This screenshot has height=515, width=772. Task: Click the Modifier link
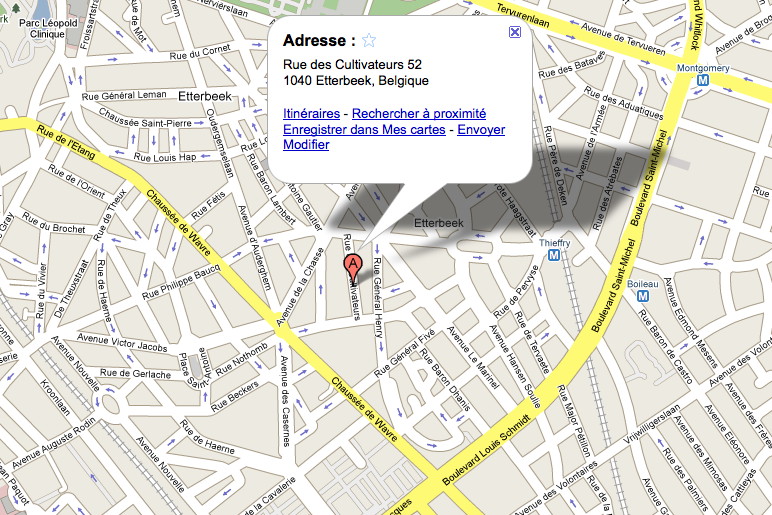[306, 145]
